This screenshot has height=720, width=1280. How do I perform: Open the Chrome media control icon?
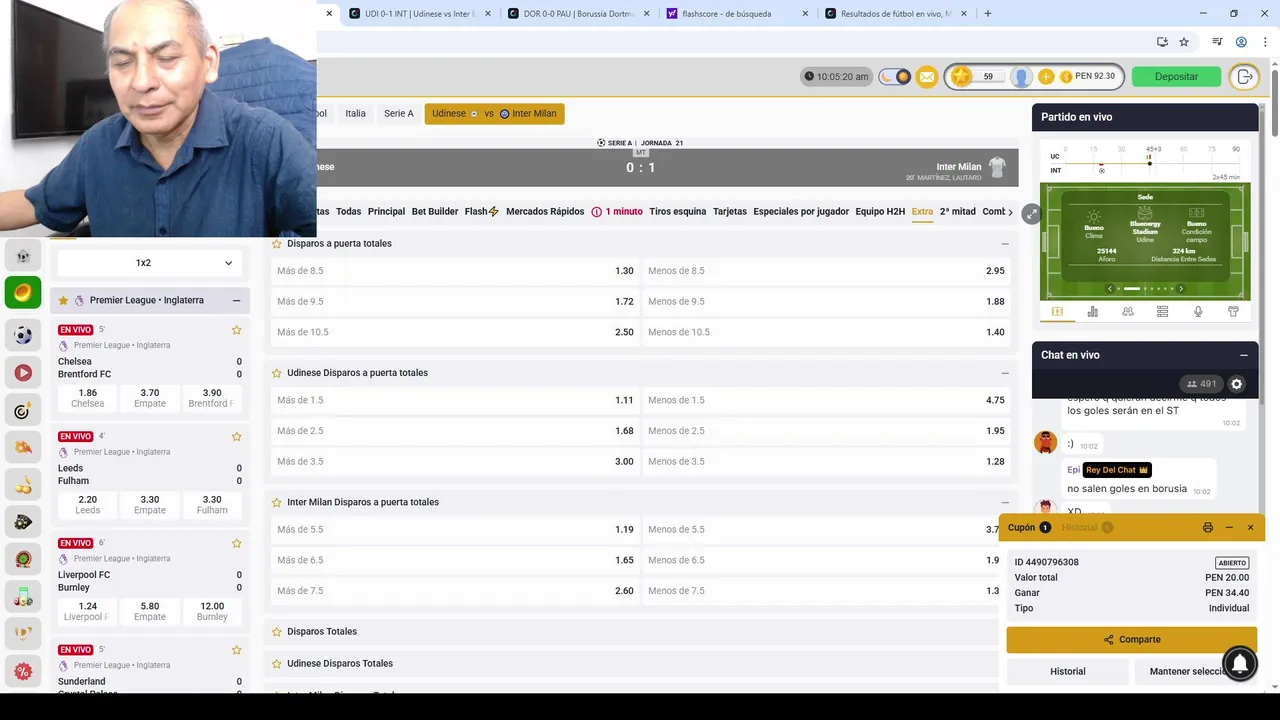tap(1217, 42)
